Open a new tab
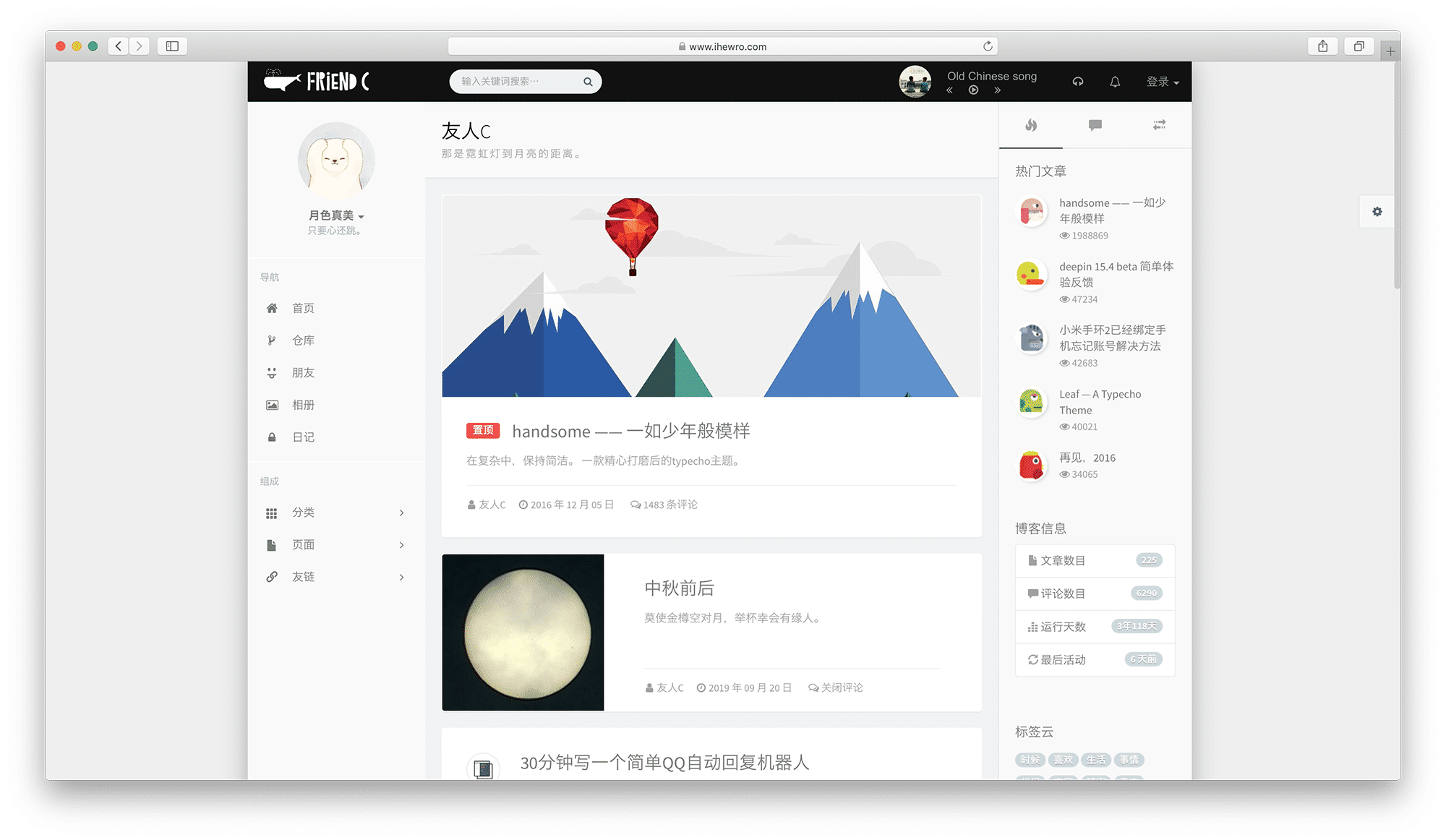This screenshot has width=1446, height=840. (x=1390, y=51)
